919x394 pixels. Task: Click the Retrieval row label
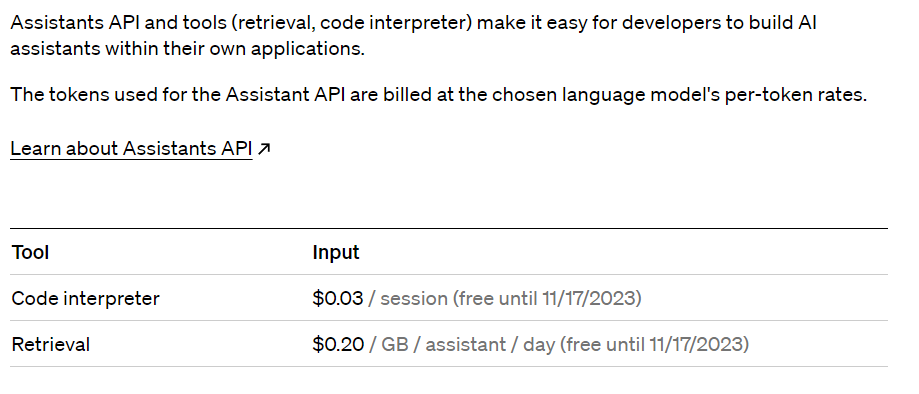(x=51, y=344)
